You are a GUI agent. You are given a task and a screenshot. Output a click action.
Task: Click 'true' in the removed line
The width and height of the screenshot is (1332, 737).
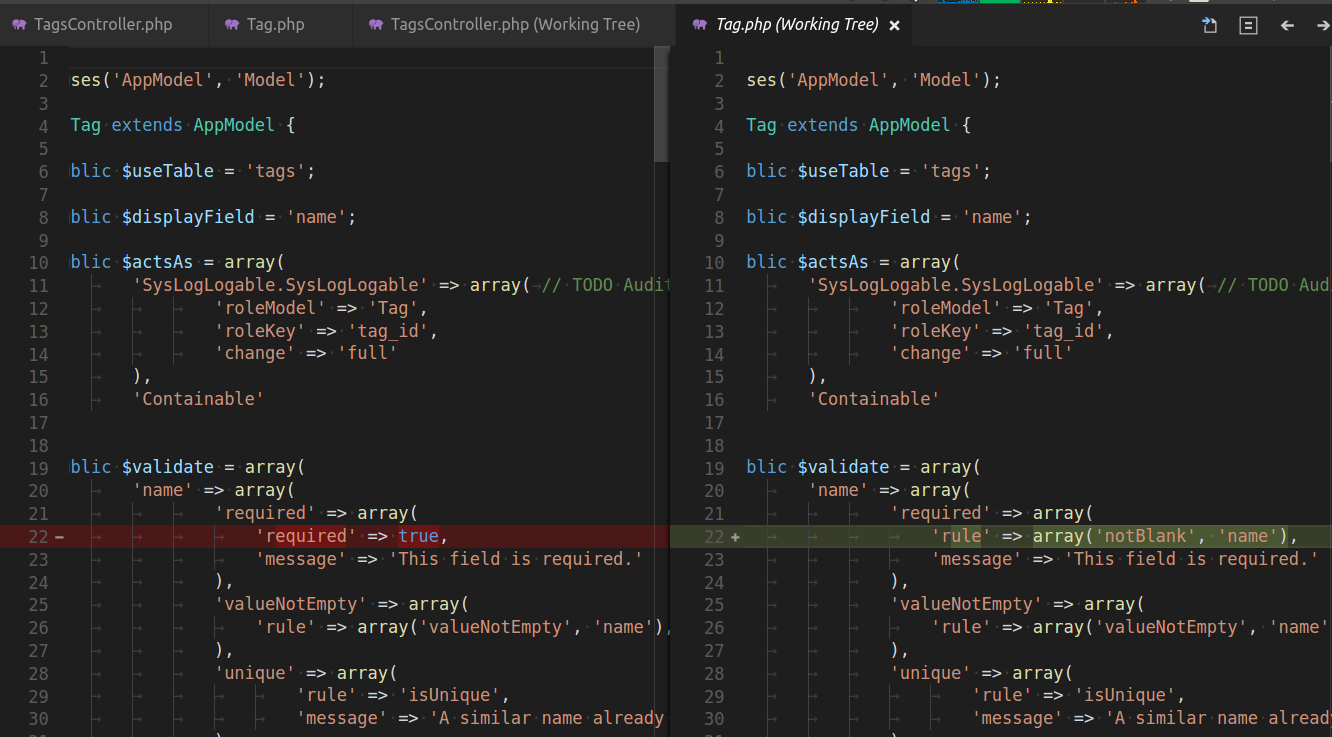coord(418,536)
